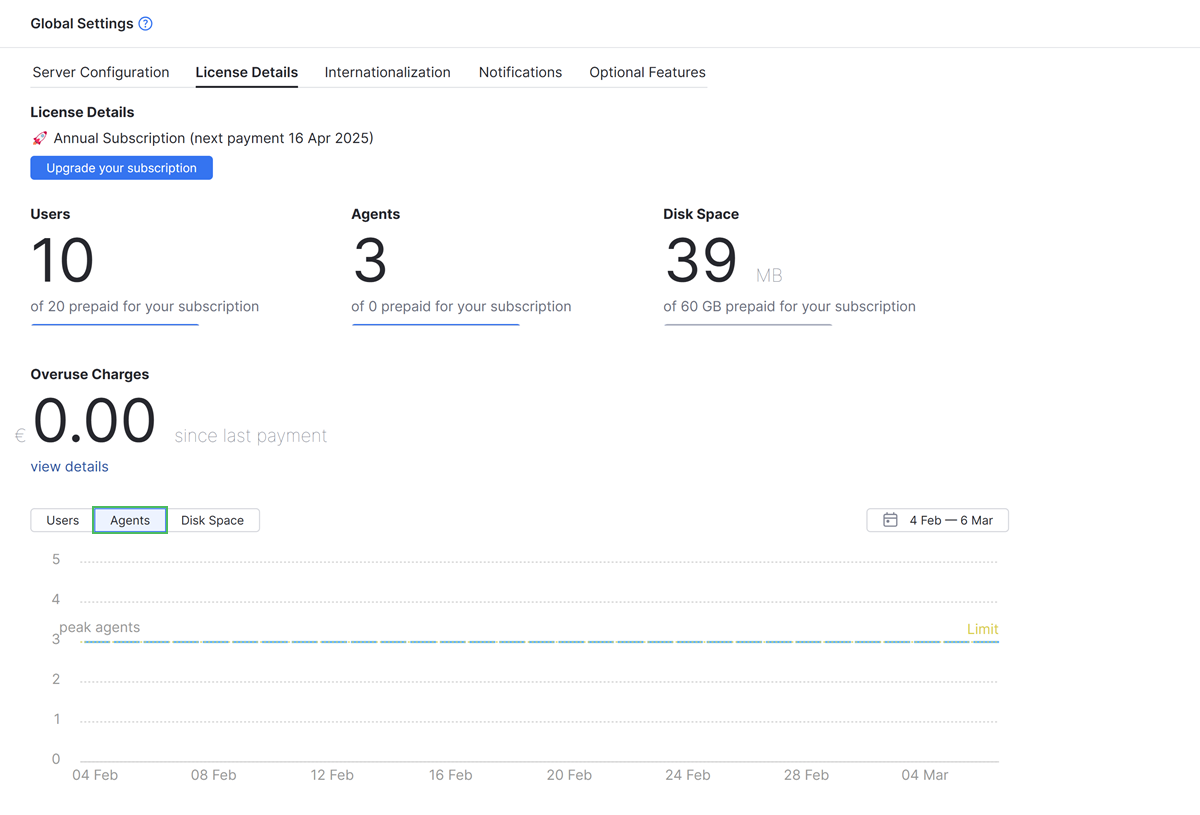The height and width of the screenshot is (815, 1200).
Task: Follow the view details link
Action: (69, 467)
